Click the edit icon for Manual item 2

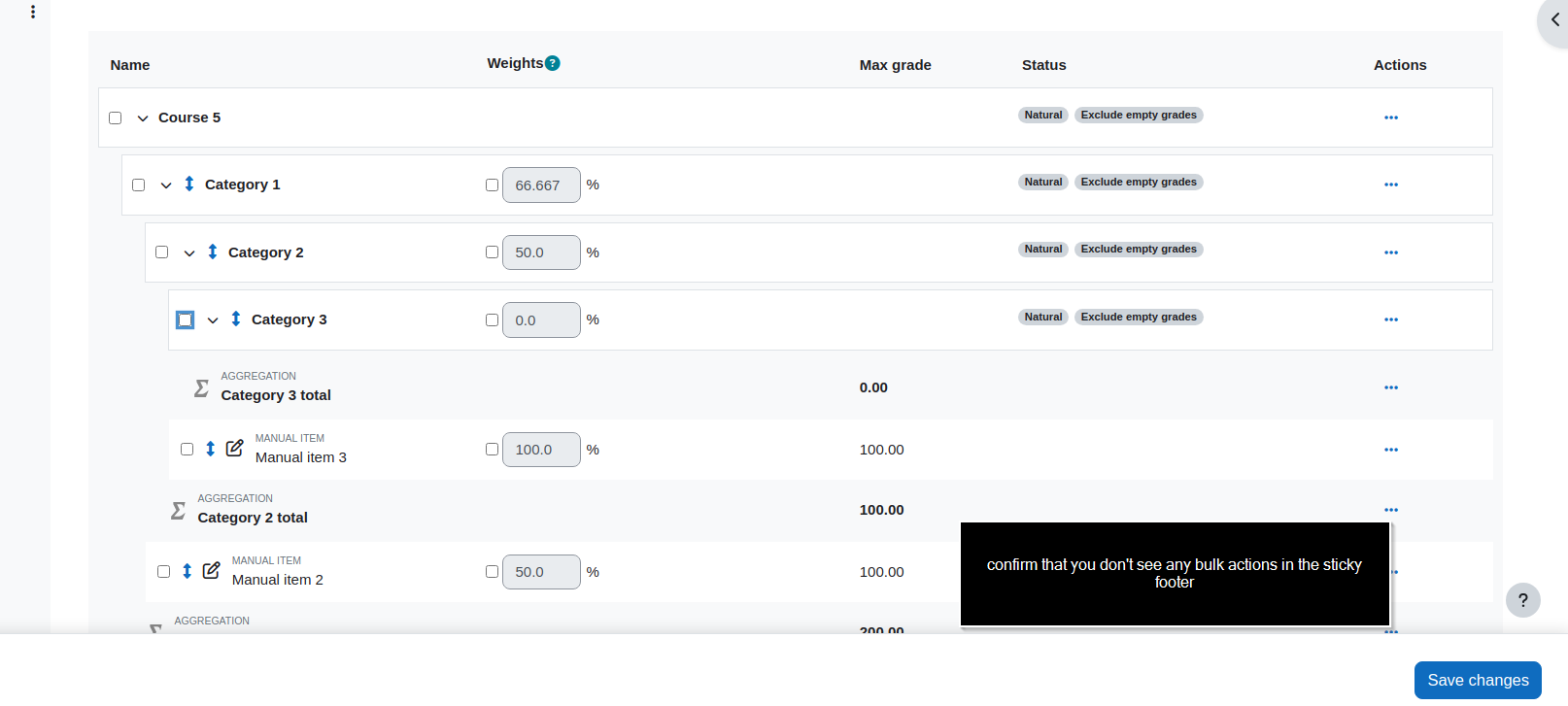pyautogui.click(x=211, y=570)
